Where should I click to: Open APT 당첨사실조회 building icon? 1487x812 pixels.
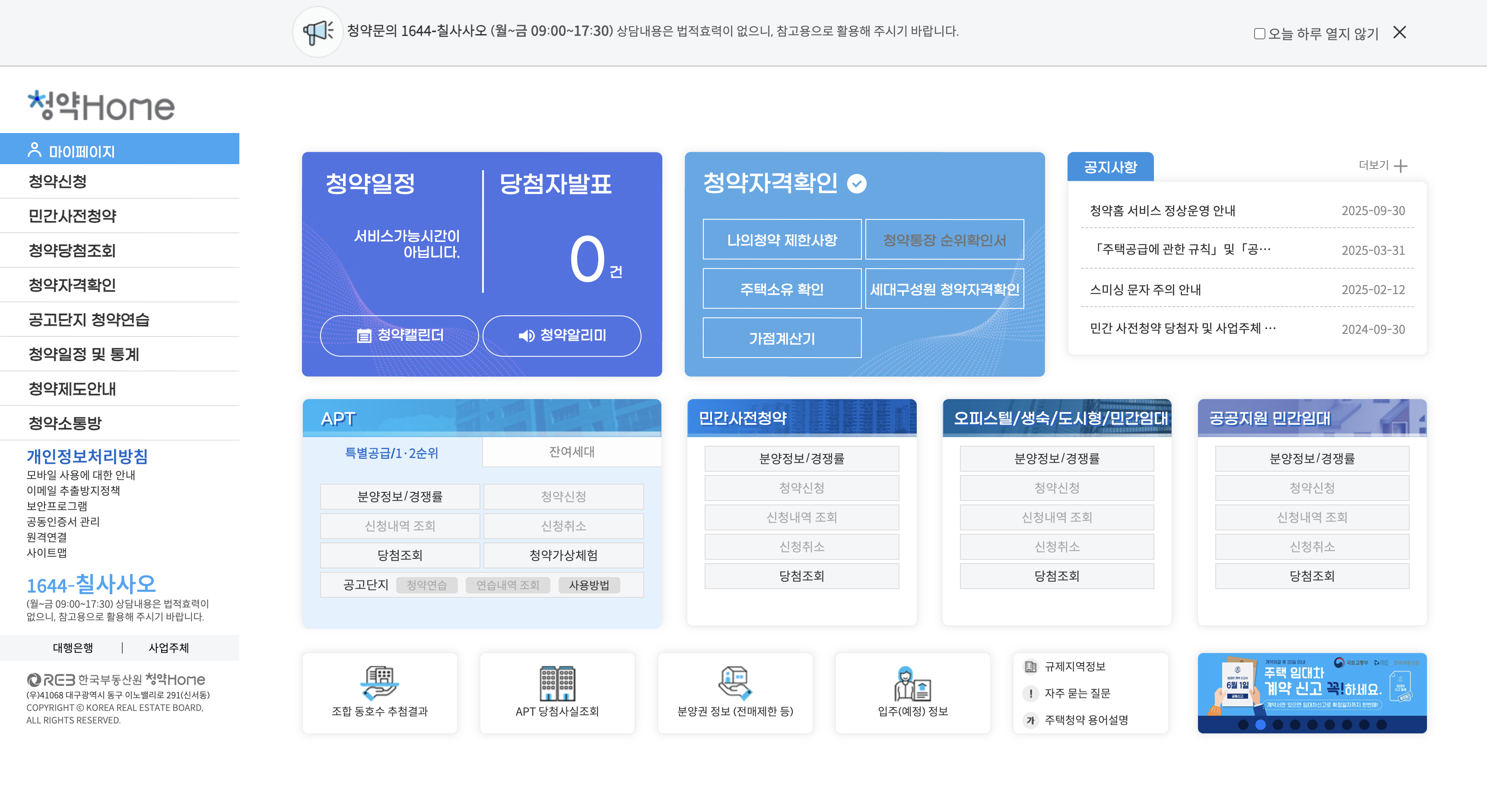coord(557,683)
